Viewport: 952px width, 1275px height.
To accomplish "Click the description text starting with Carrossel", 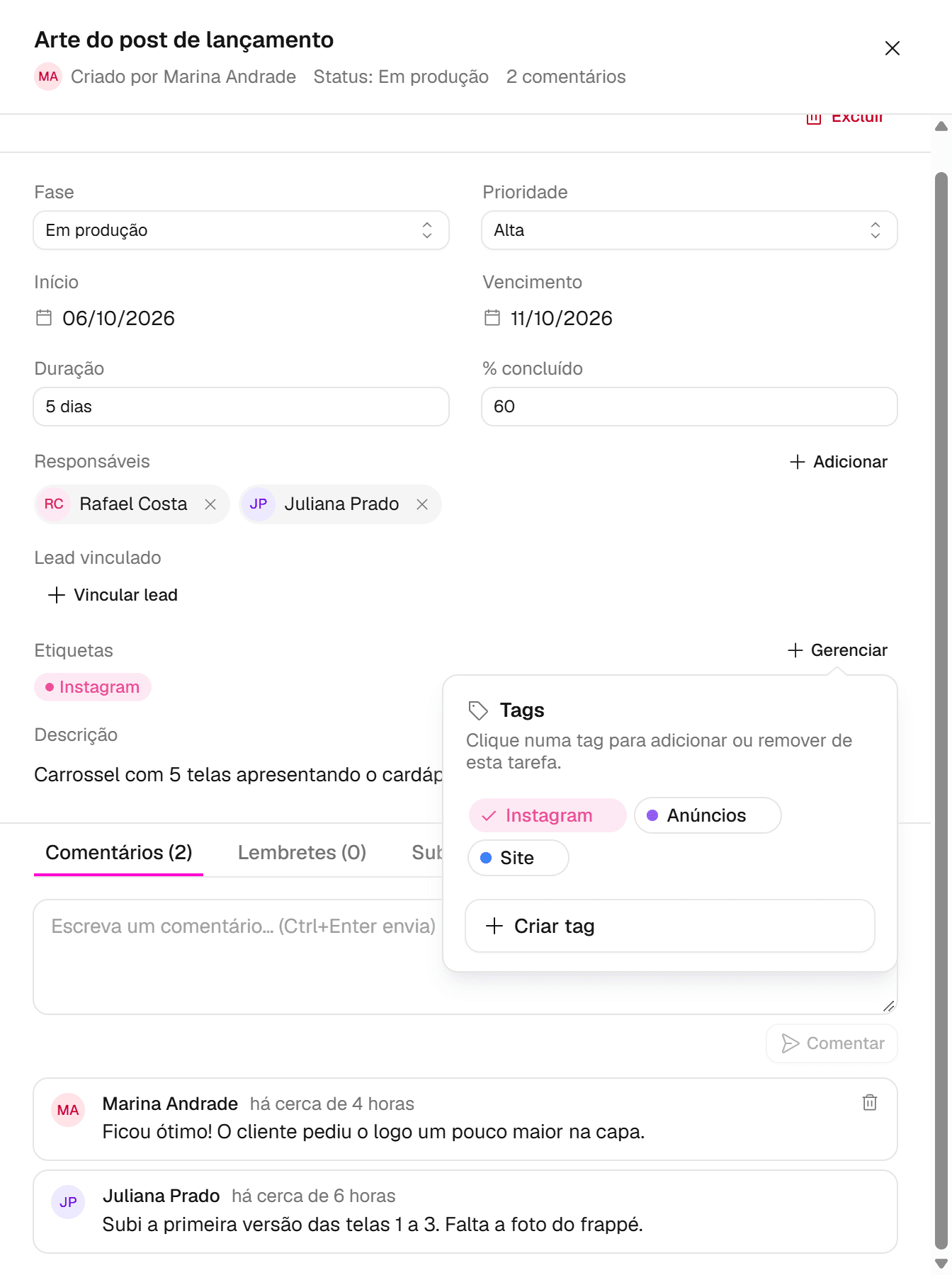I will tap(238, 775).
